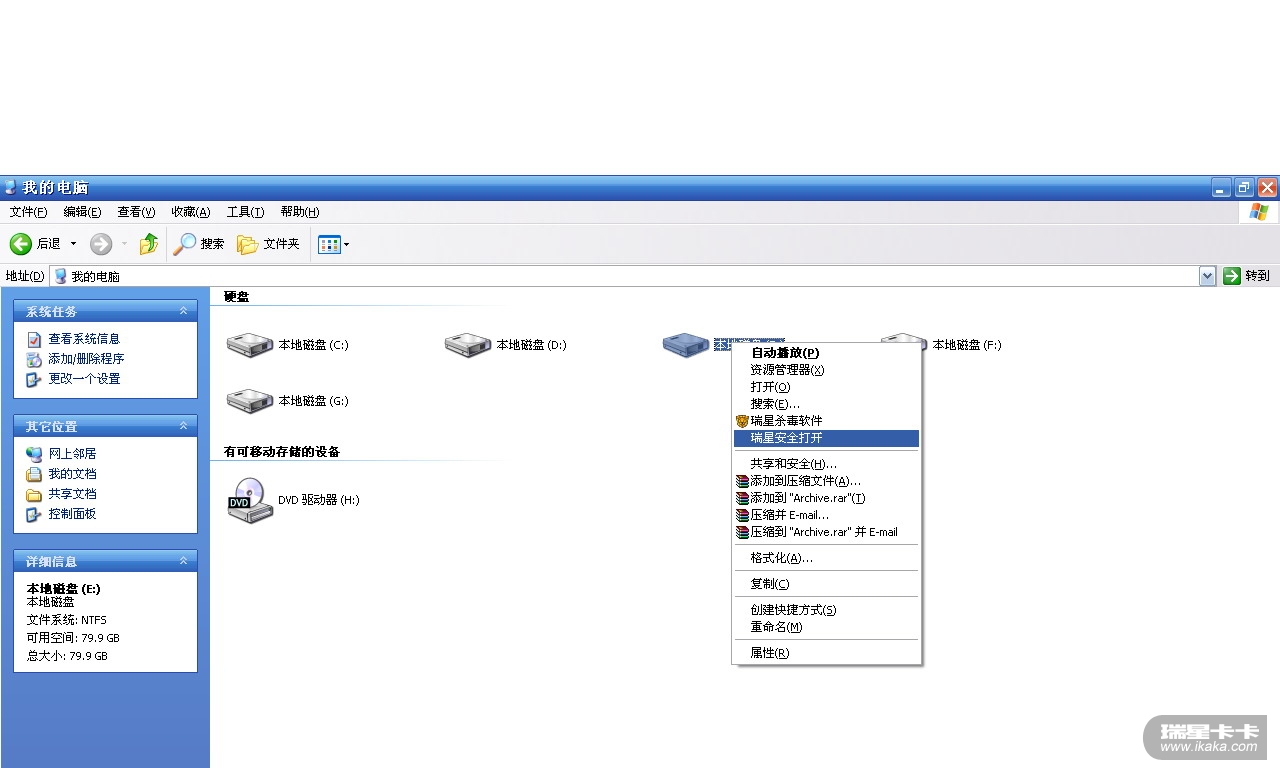Choose 自动播放(P) in the context menu

pos(826,353)
